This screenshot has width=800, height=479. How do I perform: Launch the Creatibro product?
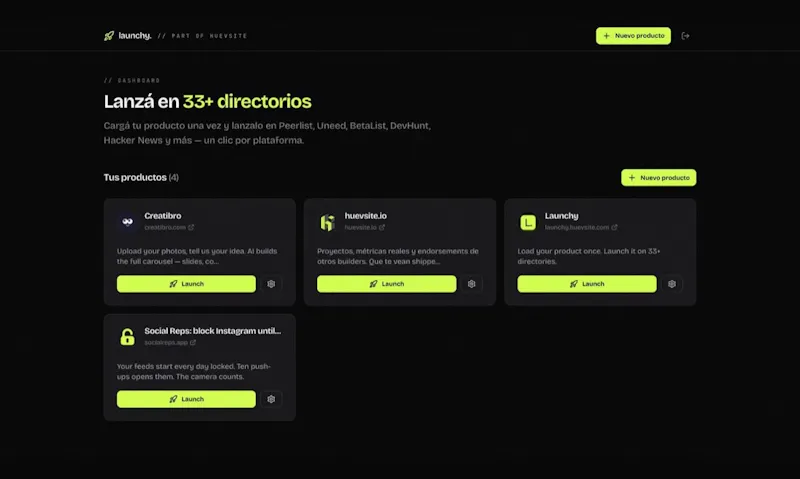[186, 284]
